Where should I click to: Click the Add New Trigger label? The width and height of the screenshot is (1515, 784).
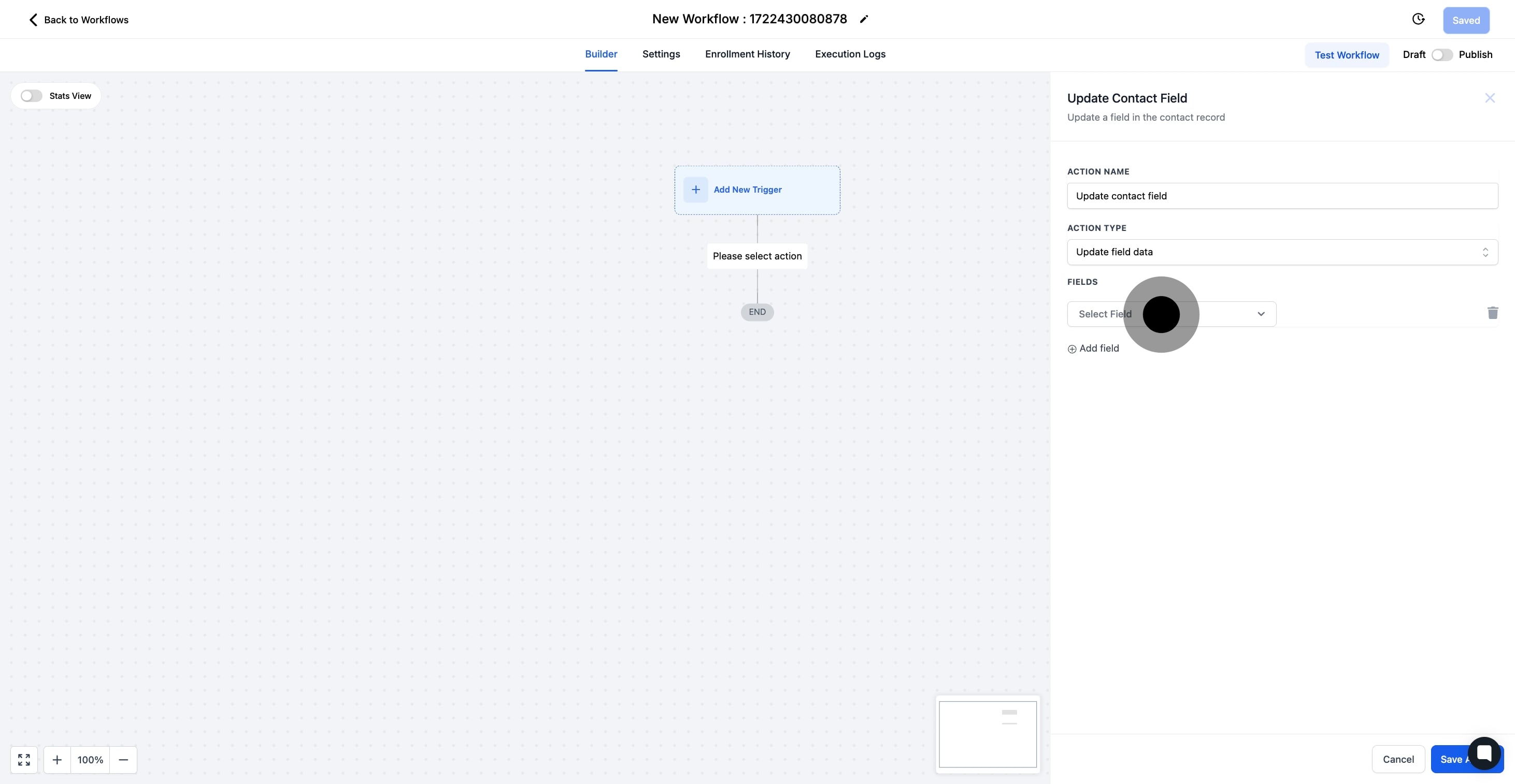click(x=747, y=189)
